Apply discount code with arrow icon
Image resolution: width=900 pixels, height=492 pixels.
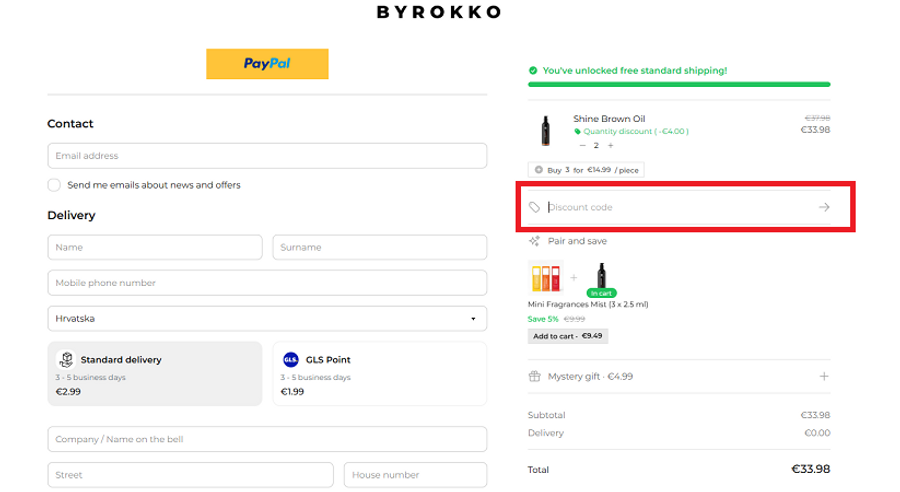(x=824, y=207)
